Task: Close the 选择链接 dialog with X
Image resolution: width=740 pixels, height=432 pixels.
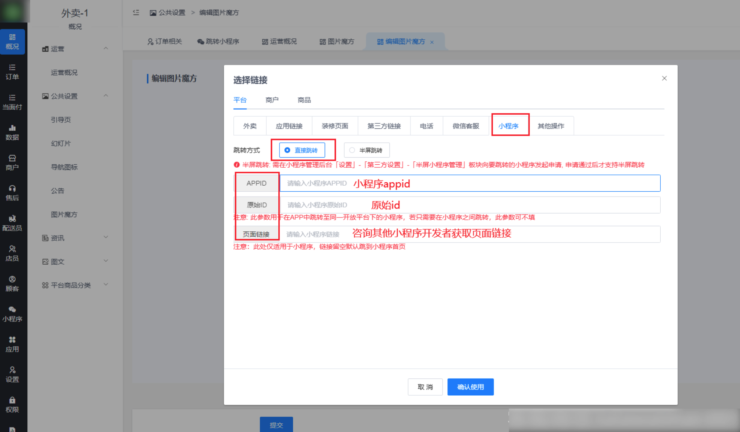Action: [664, 78]
